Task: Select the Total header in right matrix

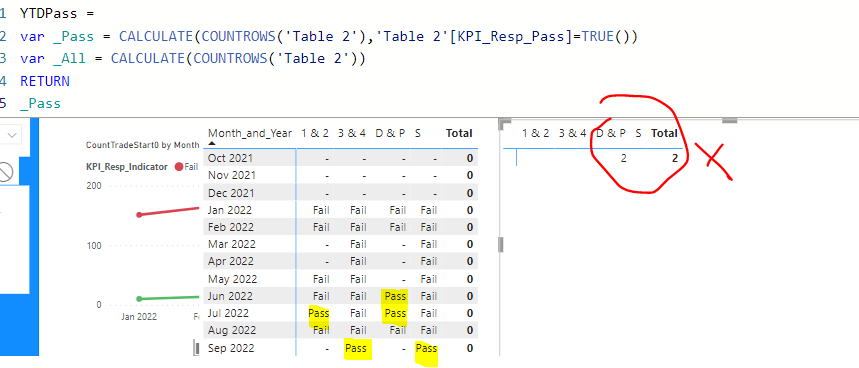Action: pos(664,133)
